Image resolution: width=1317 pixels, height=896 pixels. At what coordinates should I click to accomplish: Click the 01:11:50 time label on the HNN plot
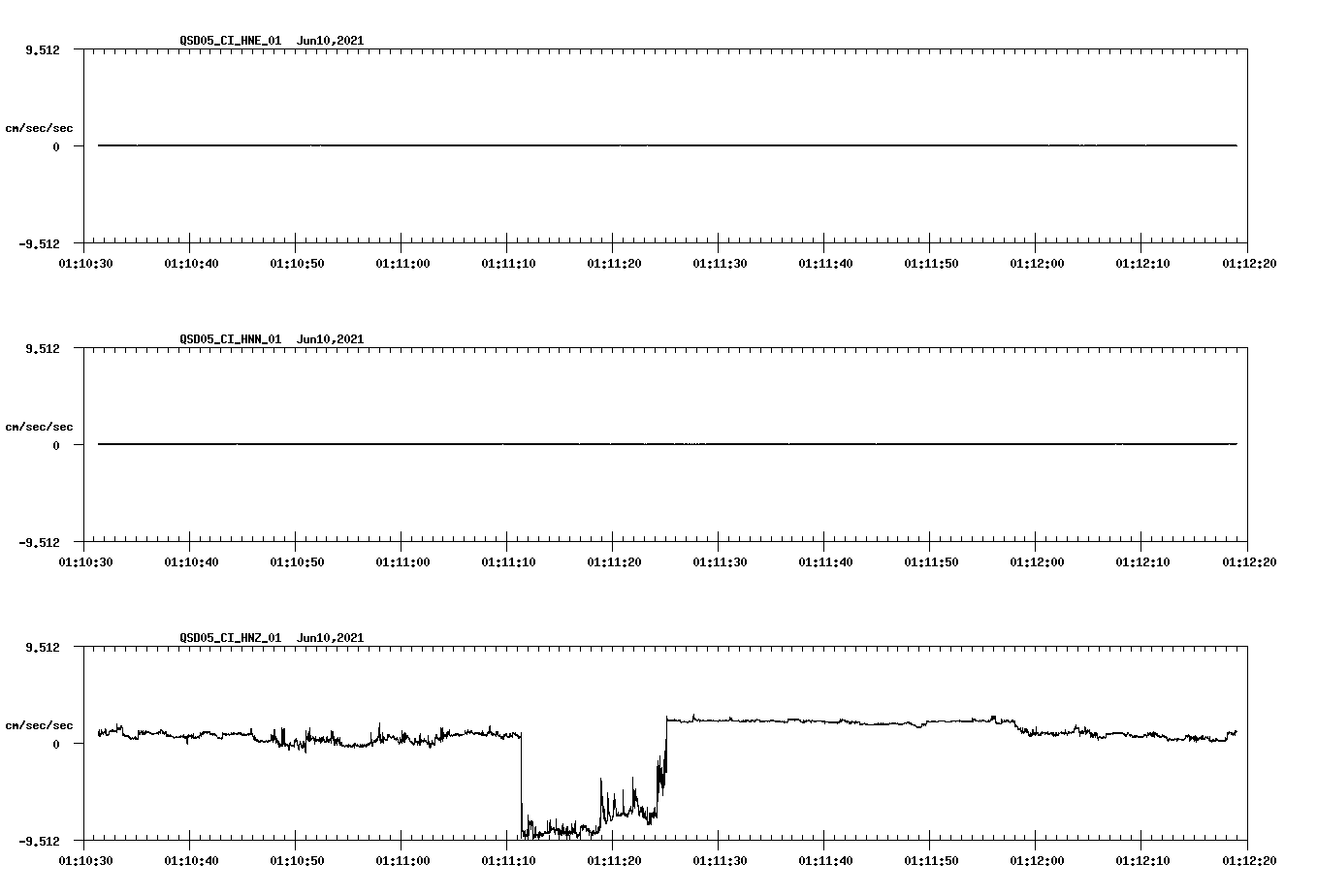(930, 562)
